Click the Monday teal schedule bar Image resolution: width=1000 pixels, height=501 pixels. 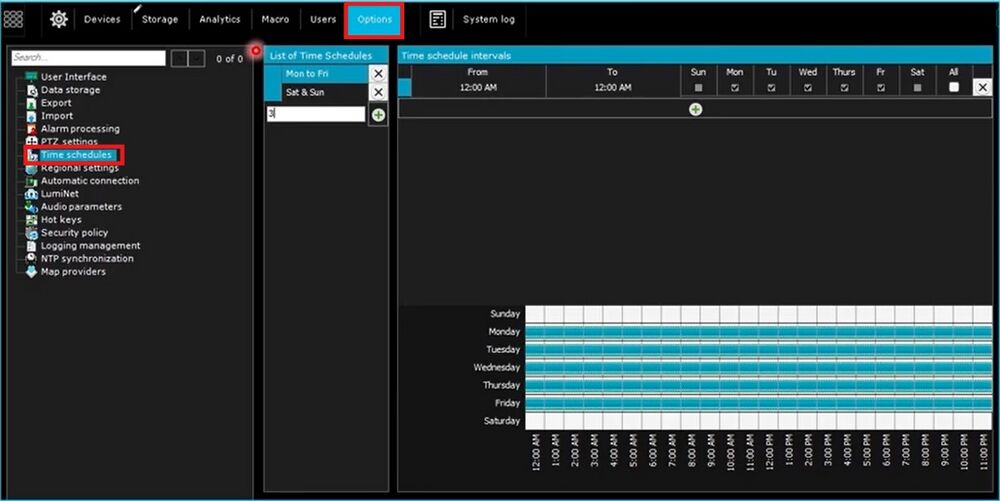[x=758, y=332]
